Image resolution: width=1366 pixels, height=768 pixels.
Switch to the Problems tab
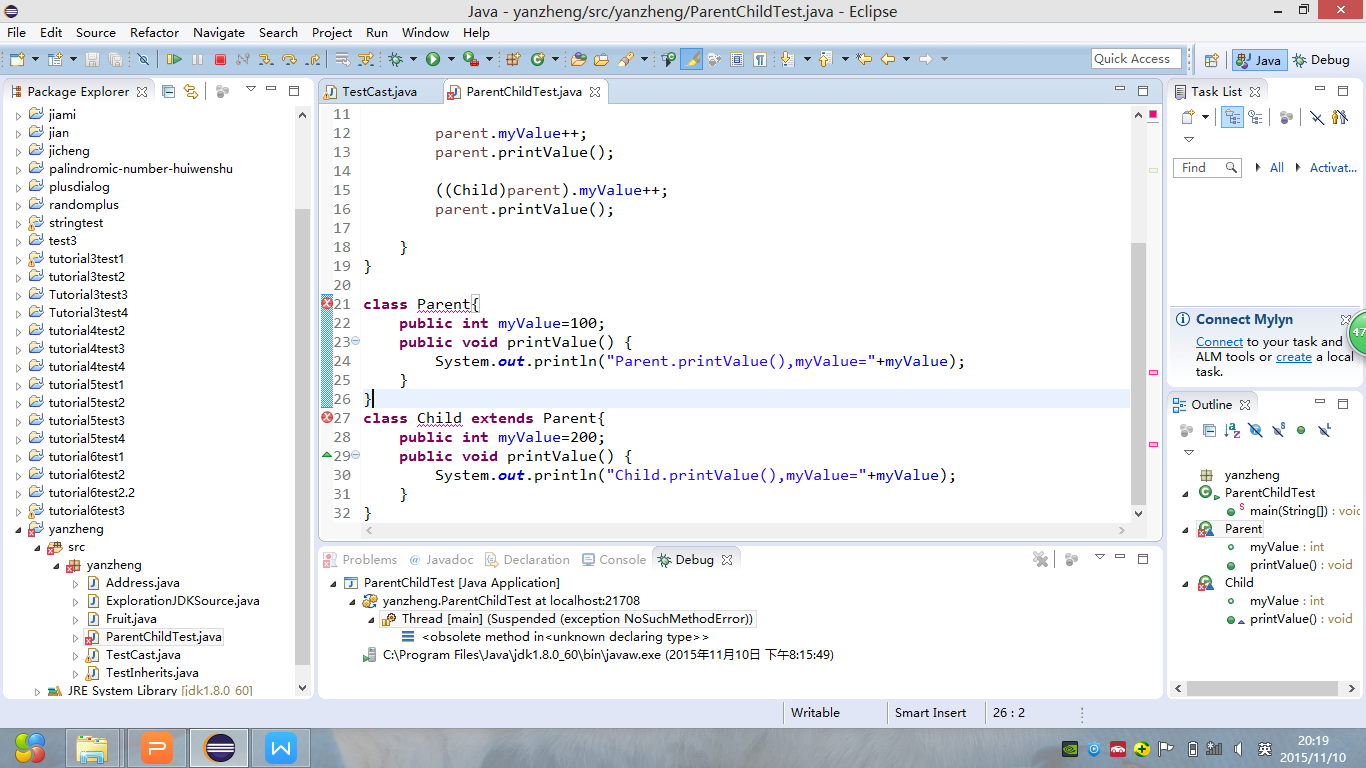359,560
